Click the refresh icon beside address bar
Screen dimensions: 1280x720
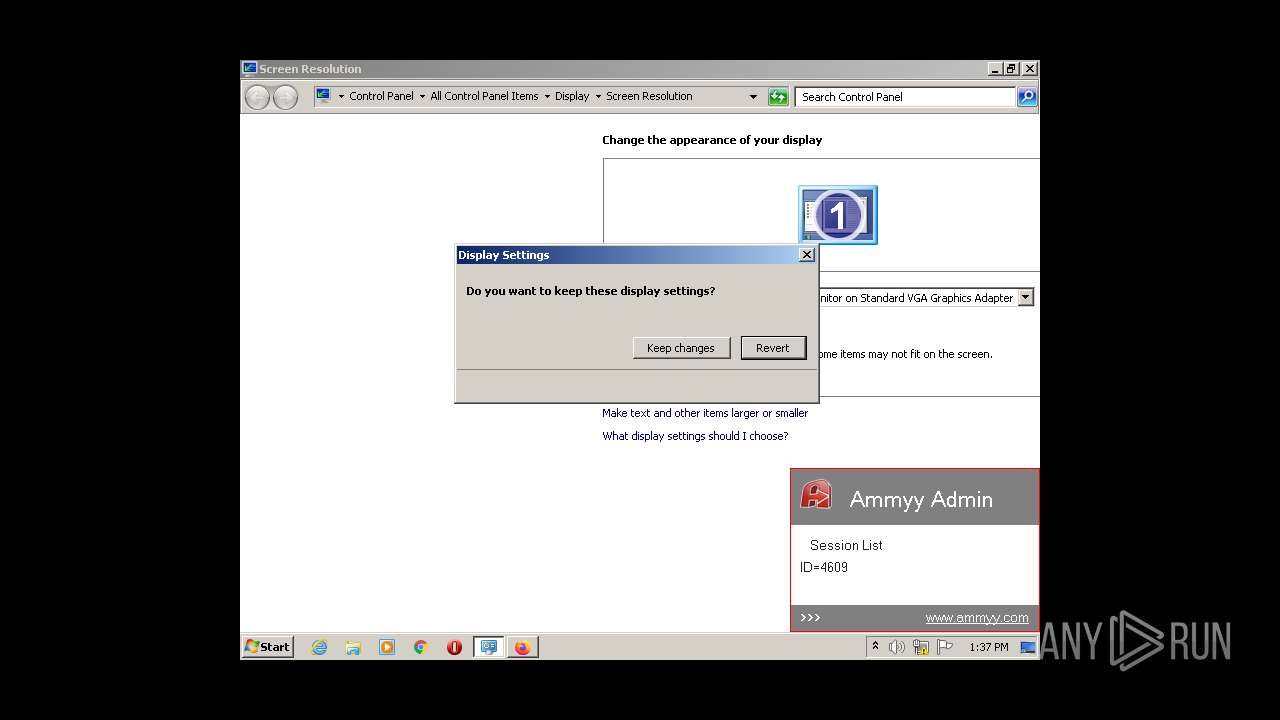[x=778, y=97]
